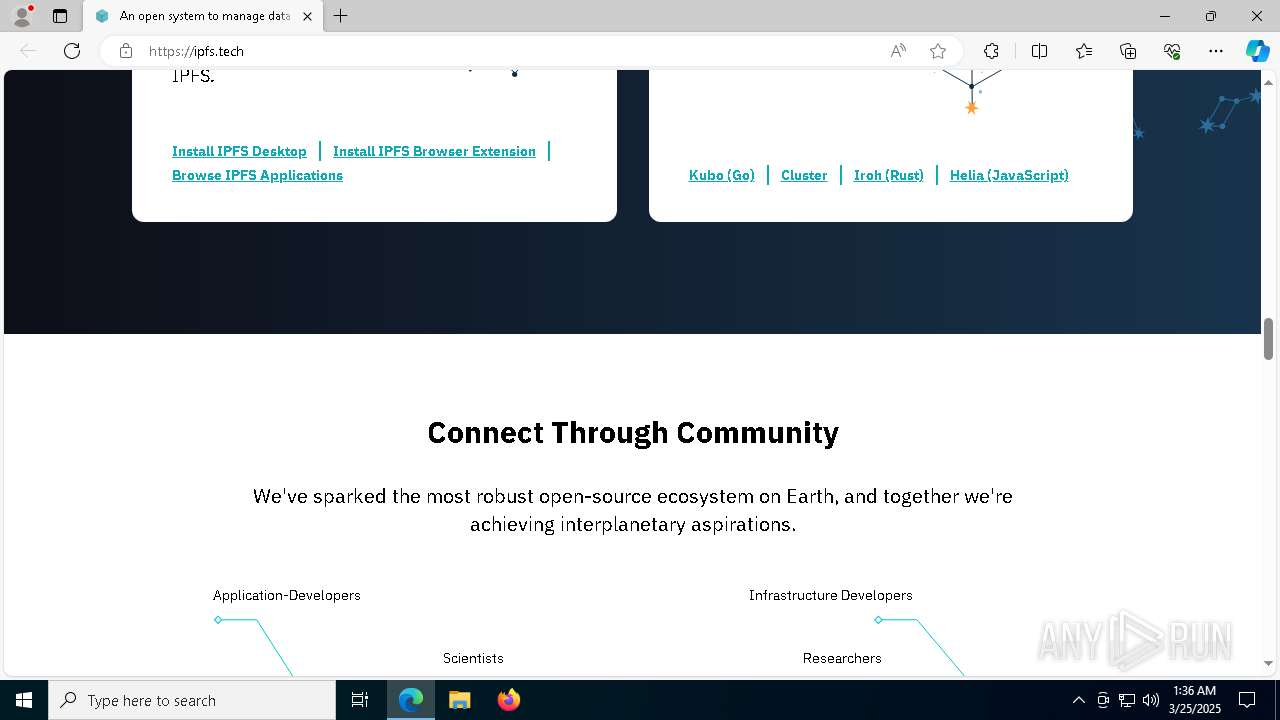Viewport: 1280px width, 720px height.
Task: Click the scrollbar down arrow
Action: [x=1268, y=663]
